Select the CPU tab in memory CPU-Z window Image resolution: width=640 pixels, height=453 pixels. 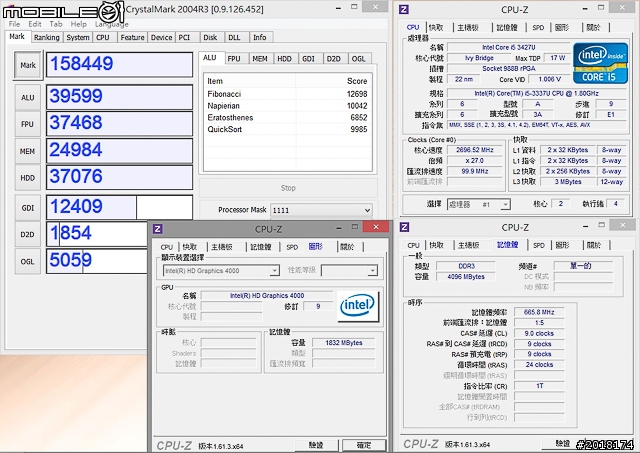tap(413, 245)
